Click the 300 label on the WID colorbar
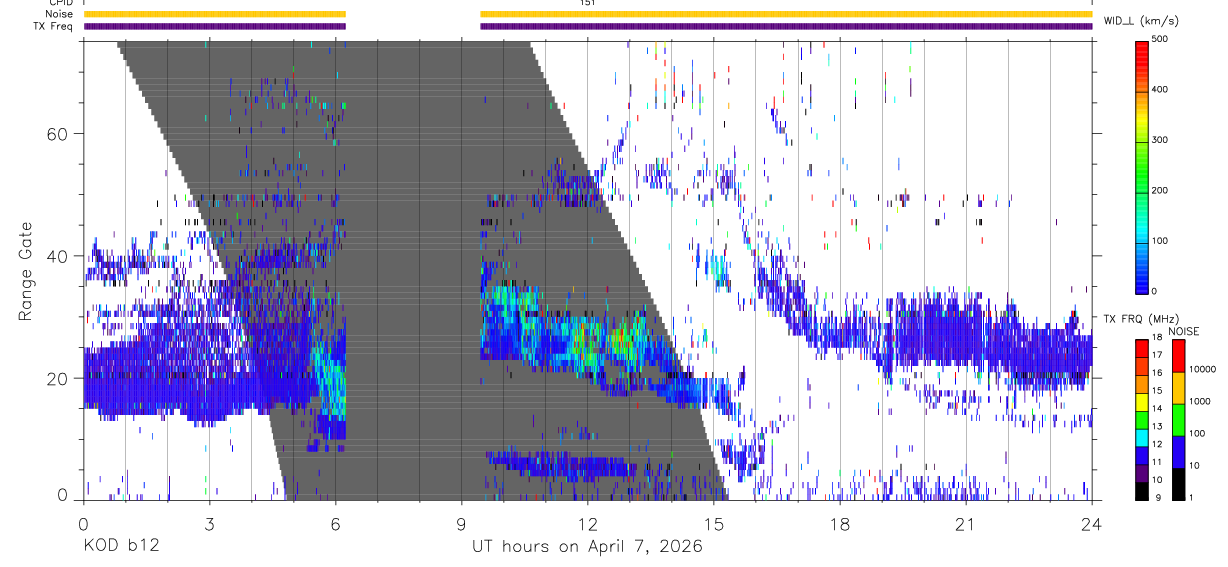Image resolution: width=1228 pixels, height=567 pixels. [1159, 140]
